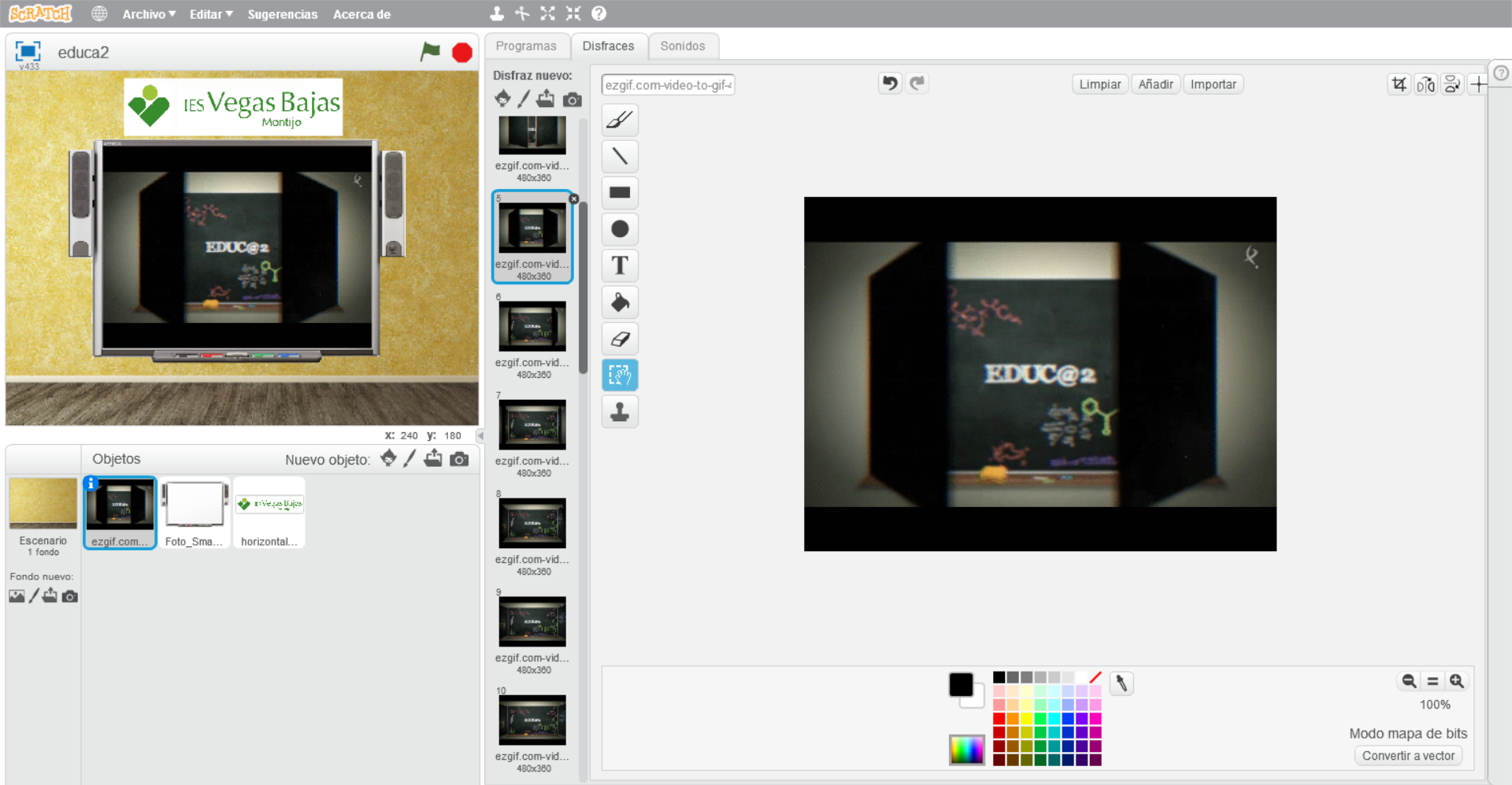
Task: Select the Line drawing tool
Action: coord(620,157)
